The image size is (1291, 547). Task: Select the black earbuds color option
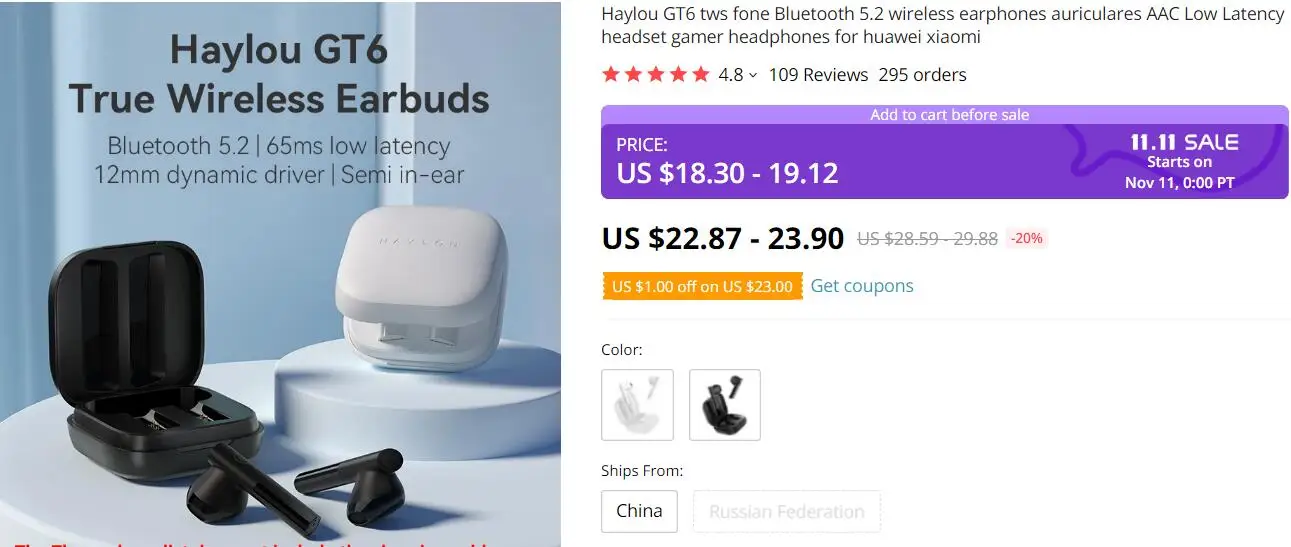click(x=725, y=405)
